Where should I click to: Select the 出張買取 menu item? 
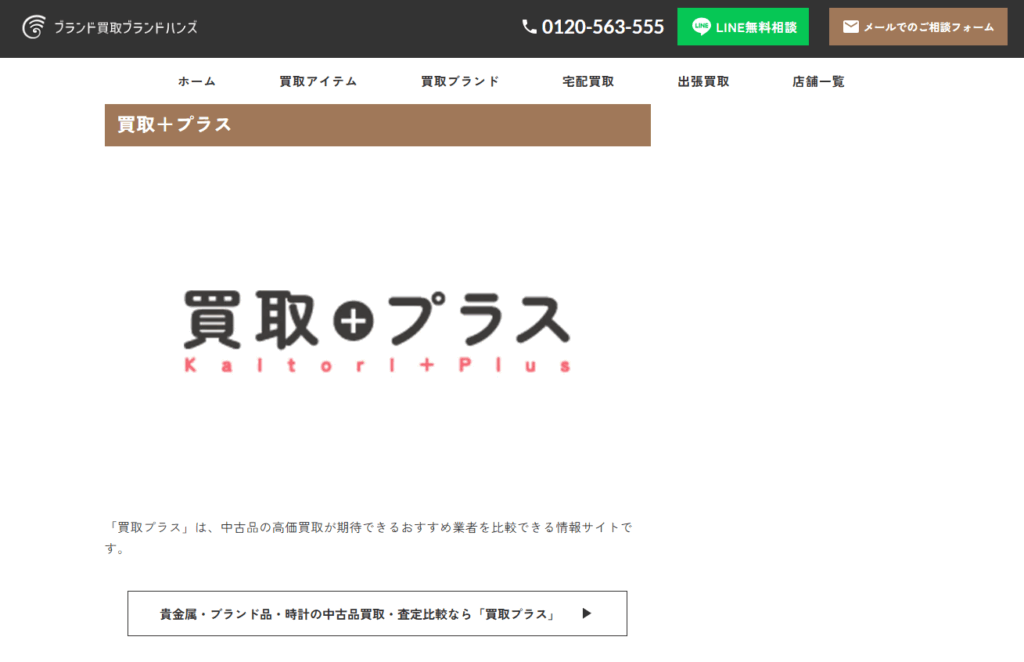point(703,82)
